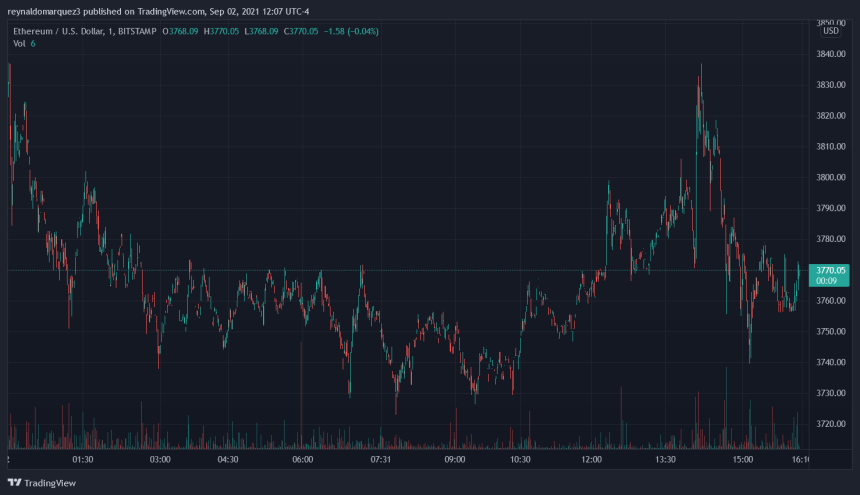Click the 3800.00 price axis label
860x495 pixels.
click(x=830, y=177)
